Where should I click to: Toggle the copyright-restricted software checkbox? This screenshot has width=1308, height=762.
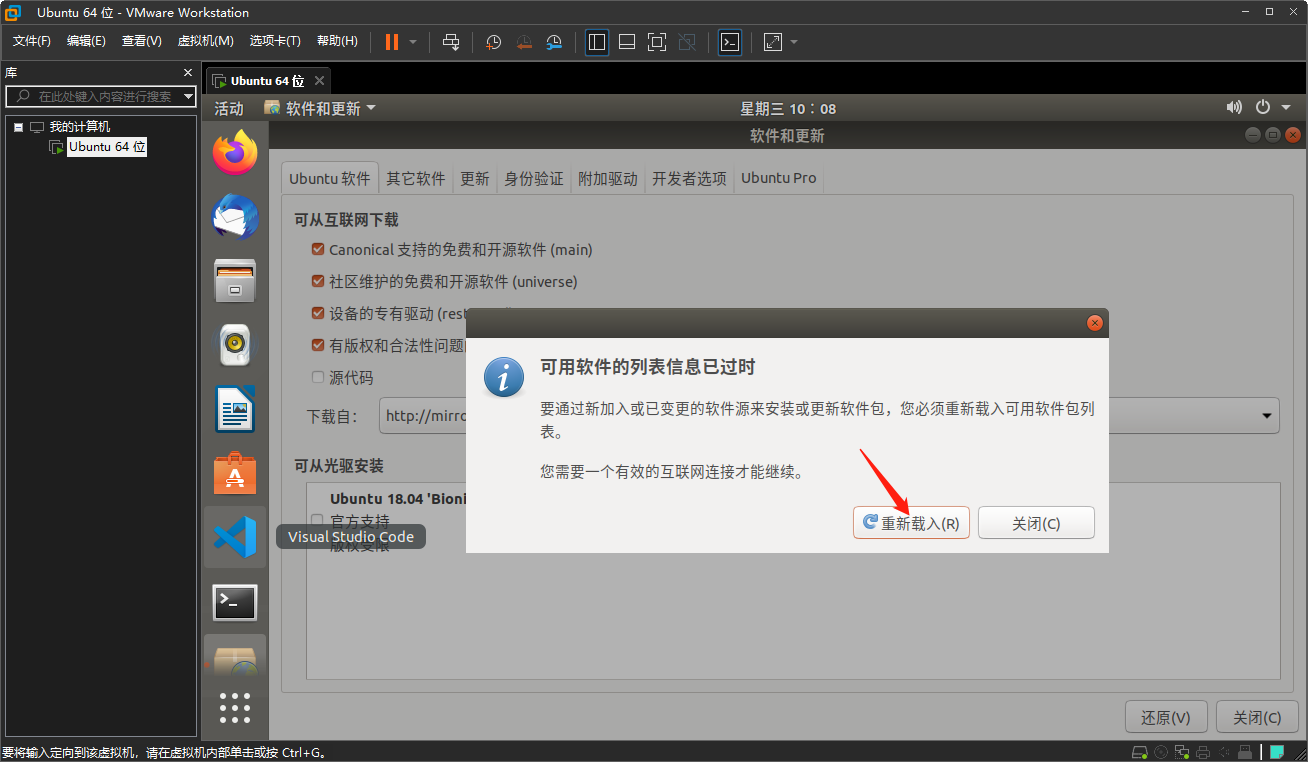tap(318, 345)
